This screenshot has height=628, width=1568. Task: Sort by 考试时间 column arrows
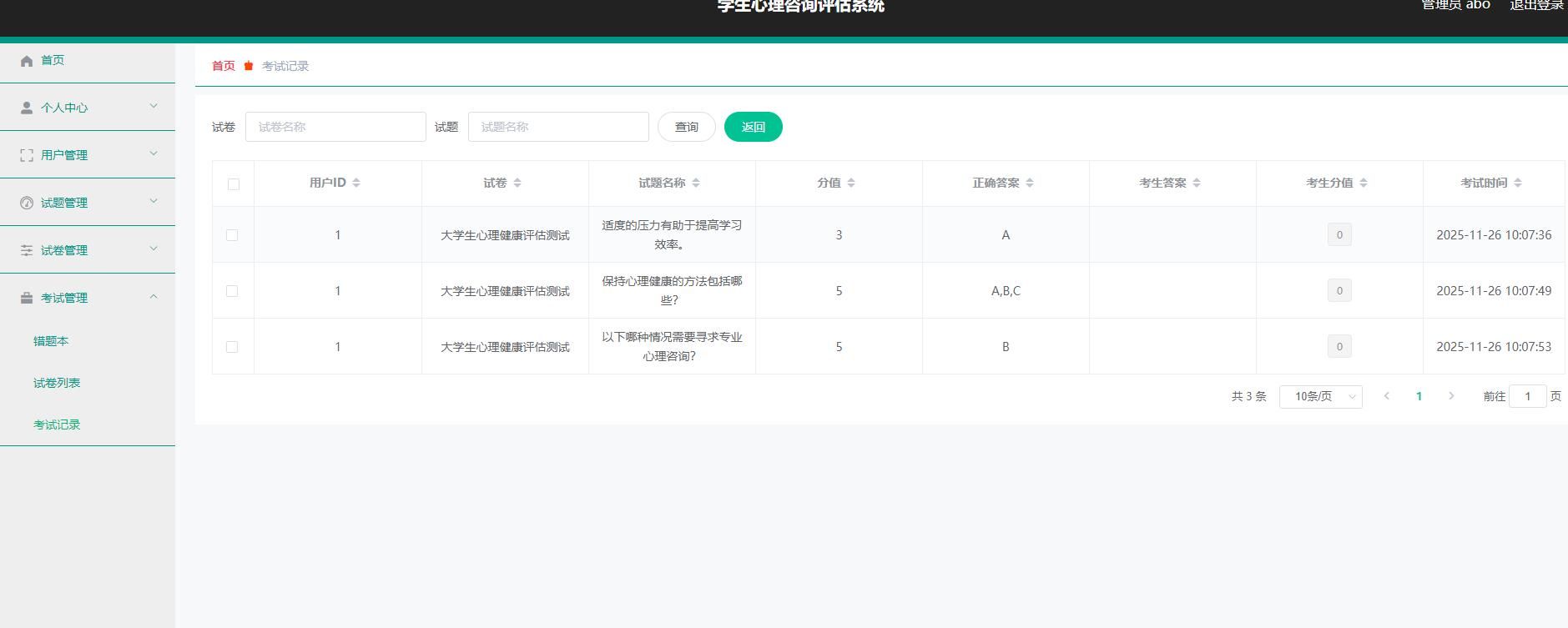pyautogui.click(x=1518, y=183)
